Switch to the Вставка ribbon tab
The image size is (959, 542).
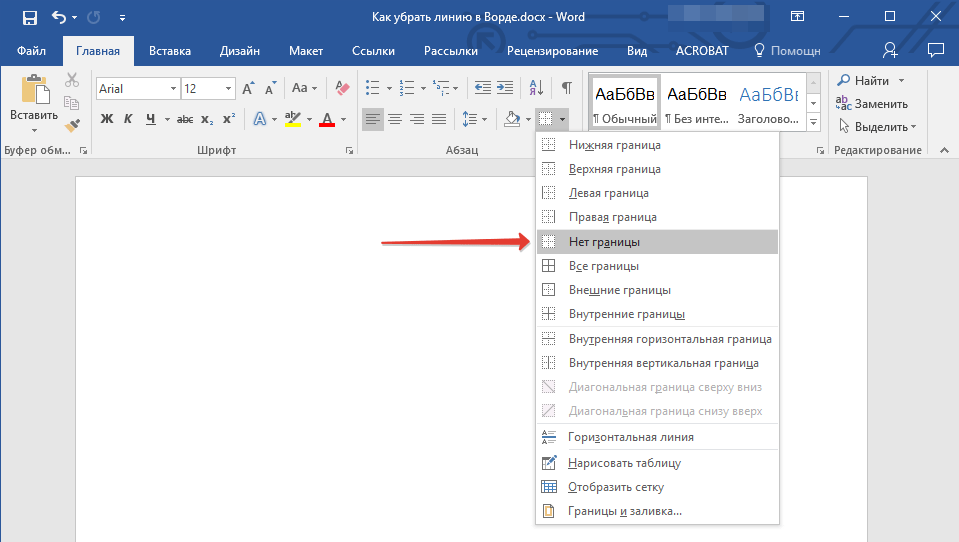click(170, 51)
